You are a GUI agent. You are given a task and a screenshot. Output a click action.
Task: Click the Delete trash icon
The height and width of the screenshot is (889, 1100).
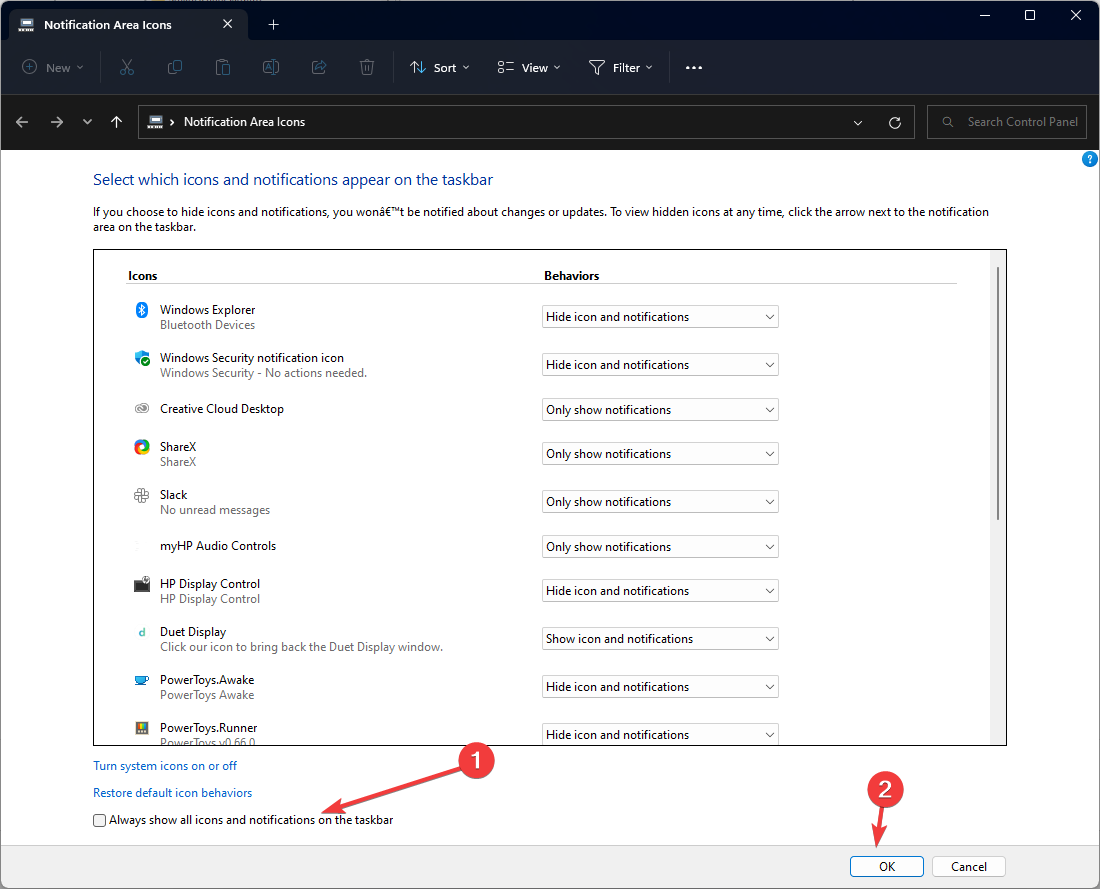click(x=367, y=67)
